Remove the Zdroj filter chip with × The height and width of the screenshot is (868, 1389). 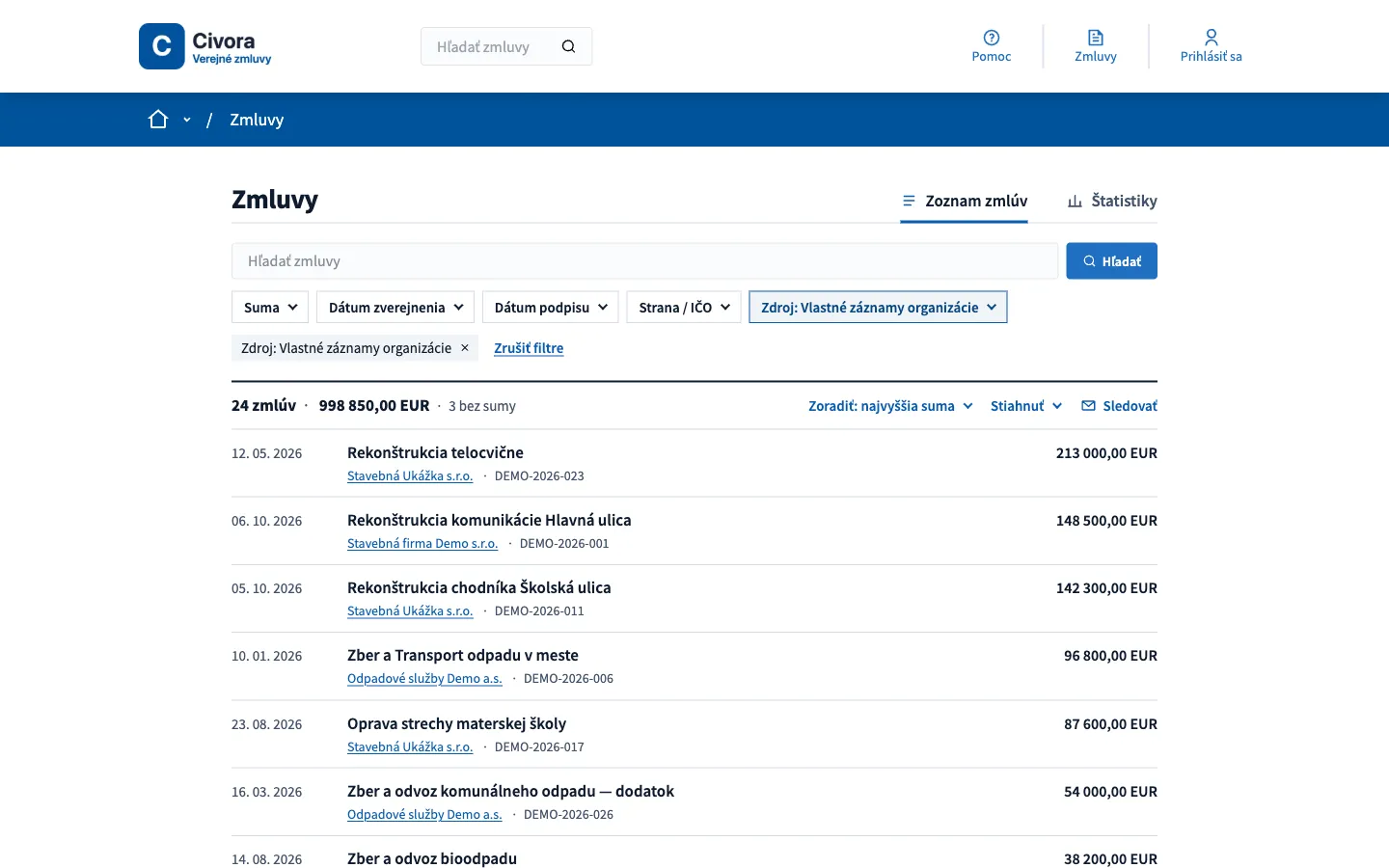(x=465, y=348)
